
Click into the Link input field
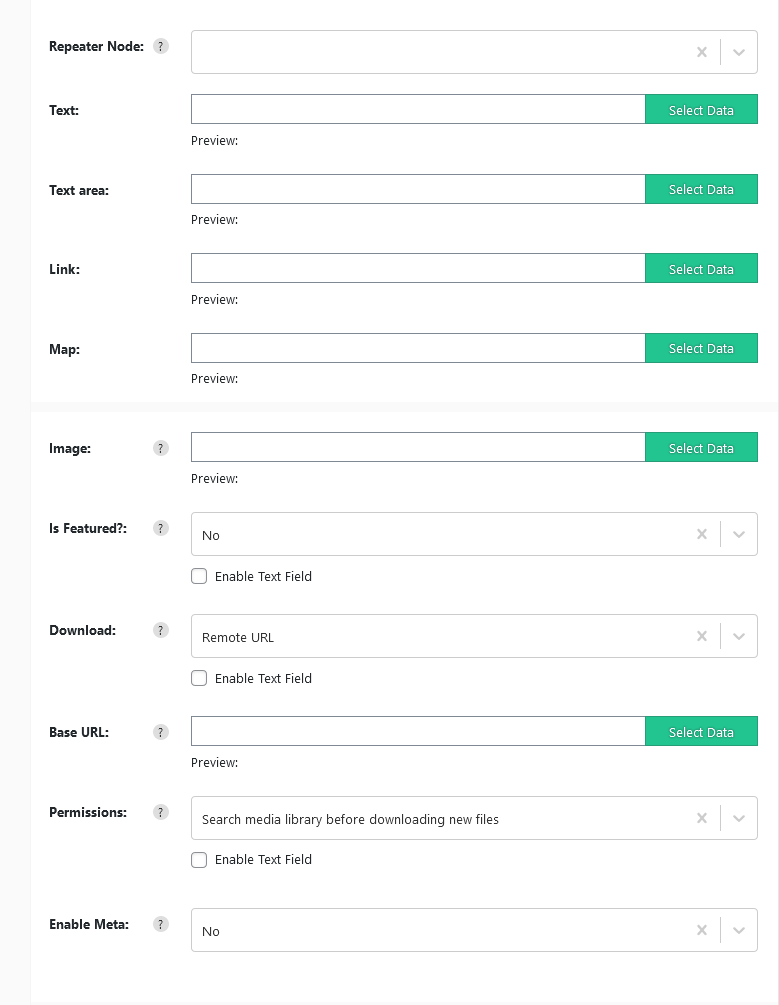(x=418, y=268)
